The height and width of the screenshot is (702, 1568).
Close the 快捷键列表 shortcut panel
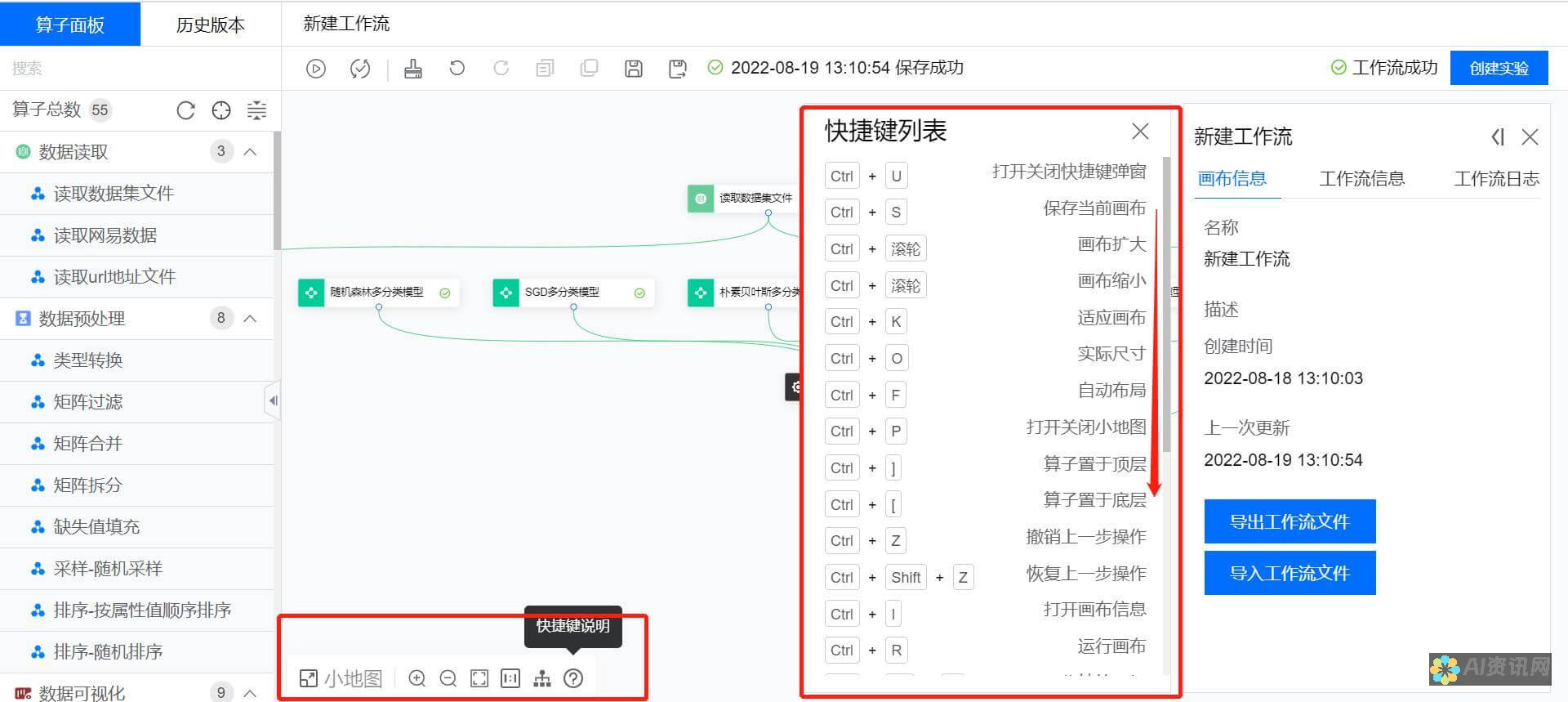(1141, 131)
